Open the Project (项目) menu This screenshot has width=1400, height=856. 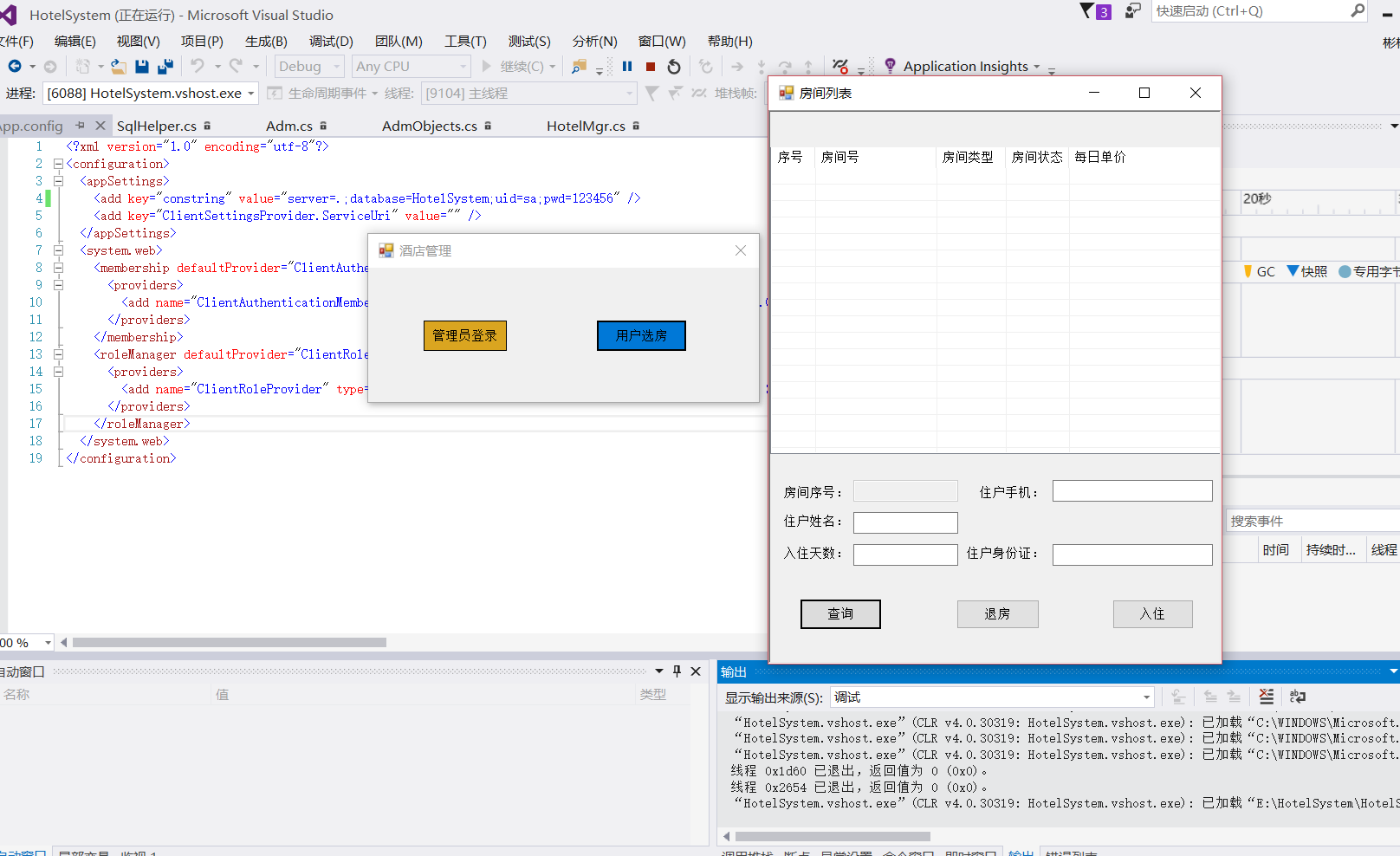[x=202, y=42]
